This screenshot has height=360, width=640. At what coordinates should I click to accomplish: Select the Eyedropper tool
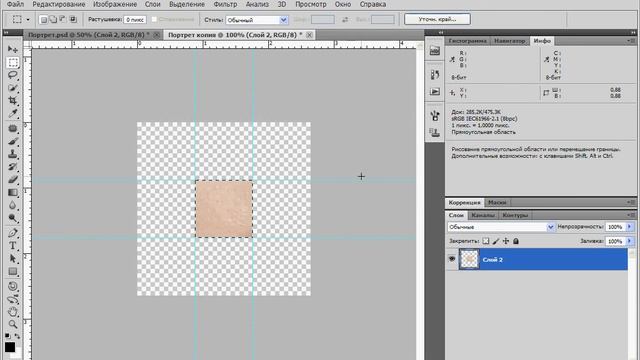[13, 113]
